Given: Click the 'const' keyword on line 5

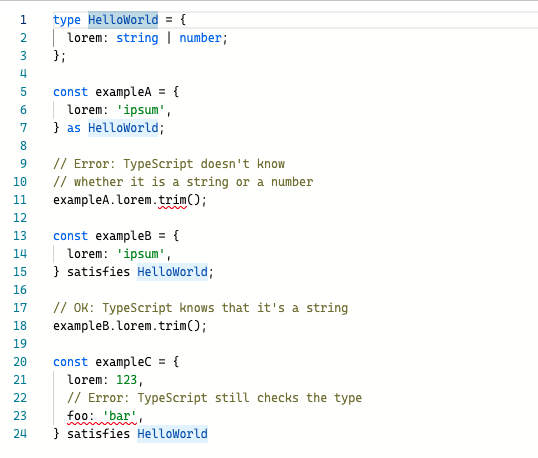Looking at the screenshot, I should (x=70, y=92).
